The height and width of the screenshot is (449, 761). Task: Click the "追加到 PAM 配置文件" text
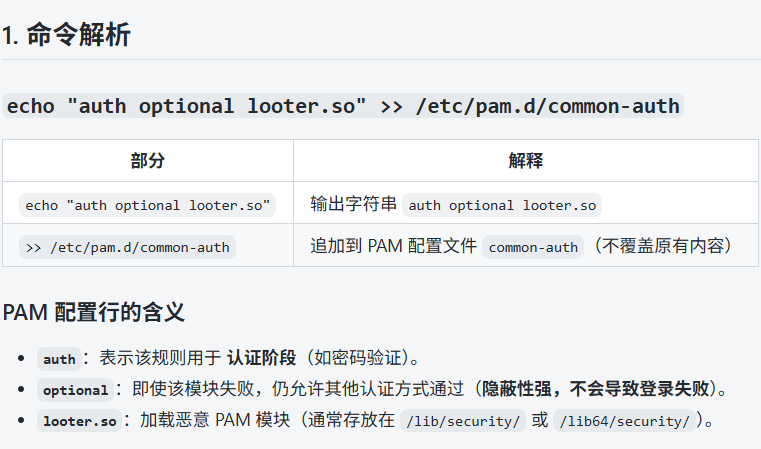[393, 246]
